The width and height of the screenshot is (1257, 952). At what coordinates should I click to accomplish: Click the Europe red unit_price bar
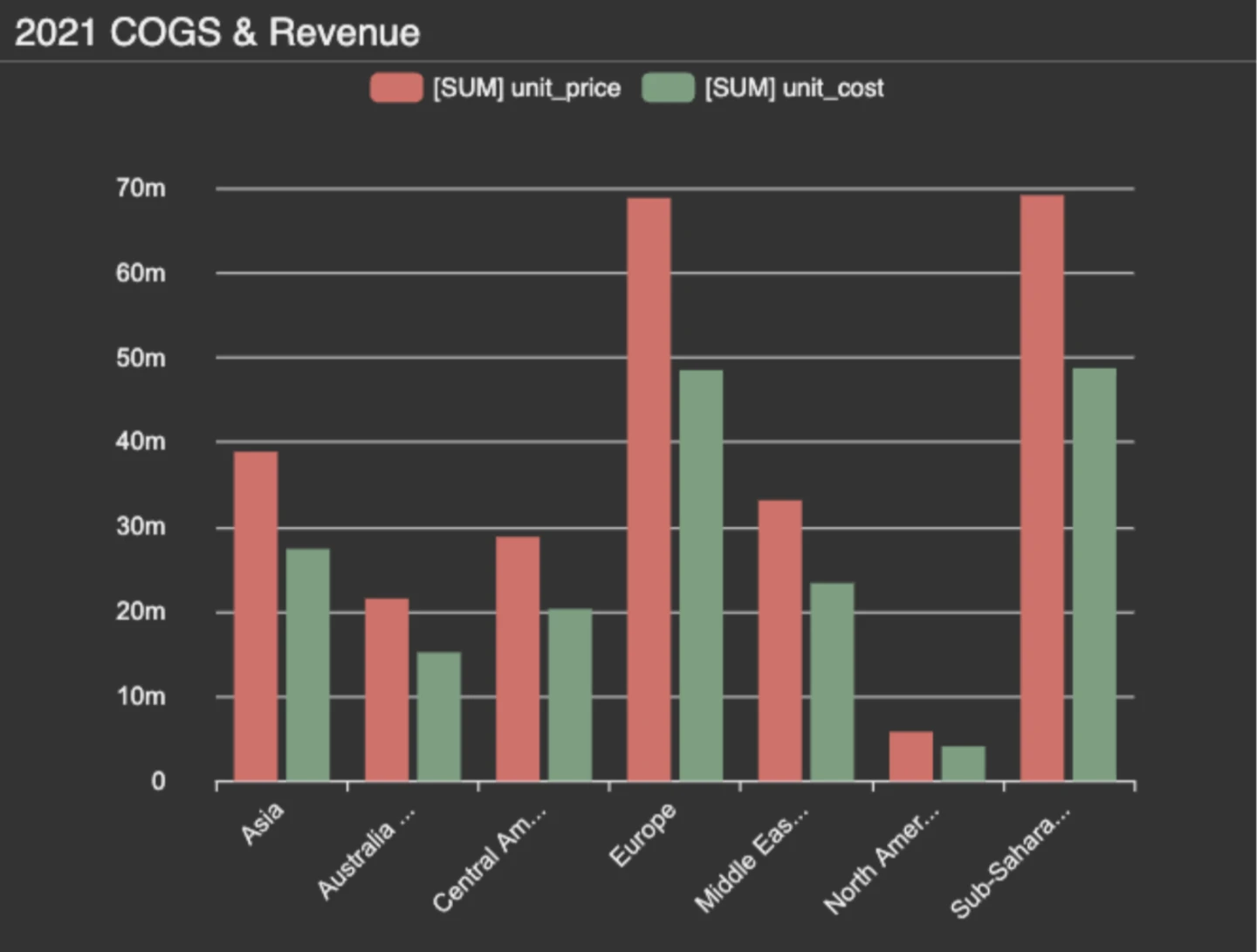tap(649, 490)
